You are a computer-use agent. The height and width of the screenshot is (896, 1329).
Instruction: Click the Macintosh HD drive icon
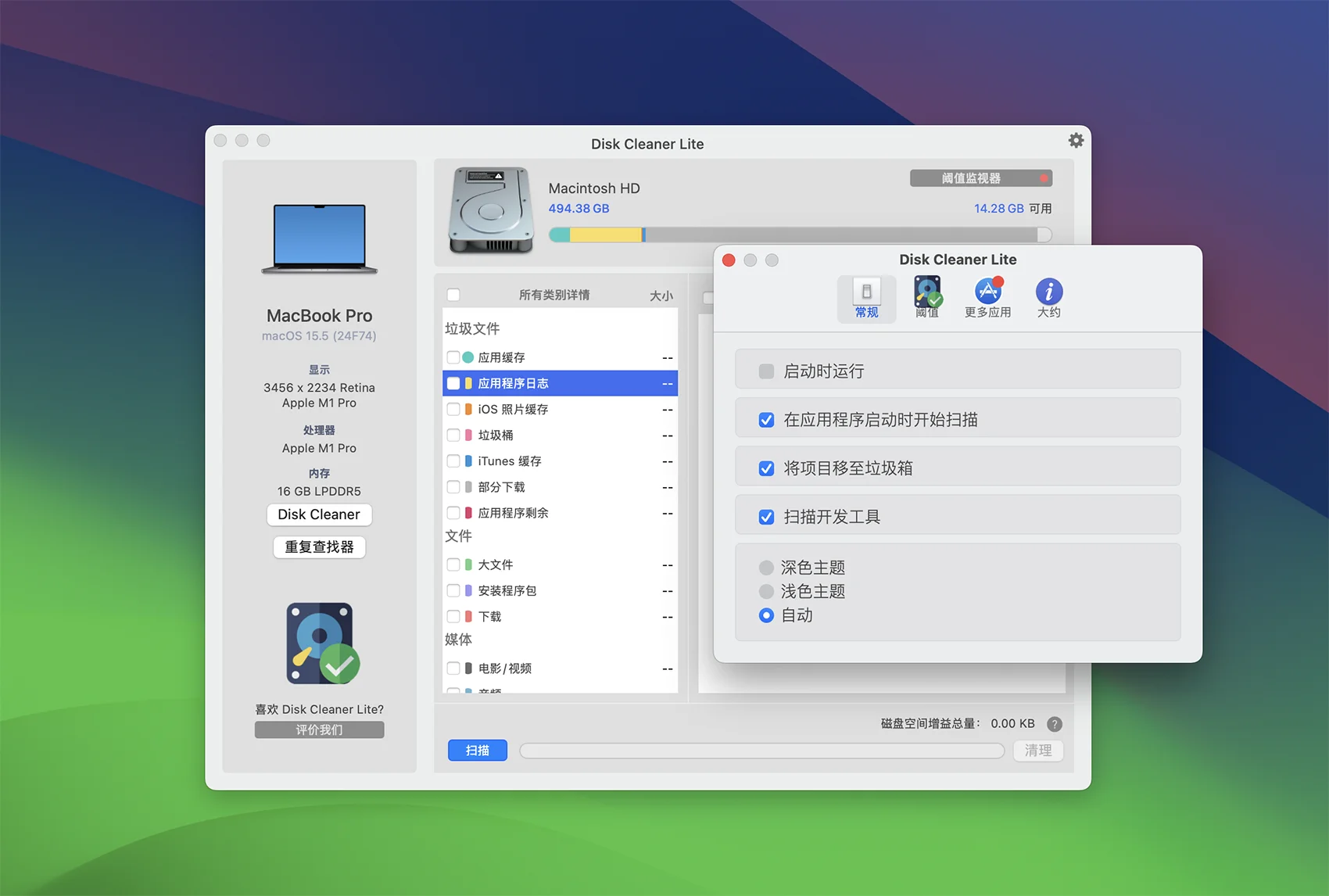click(x=491, y=210)
